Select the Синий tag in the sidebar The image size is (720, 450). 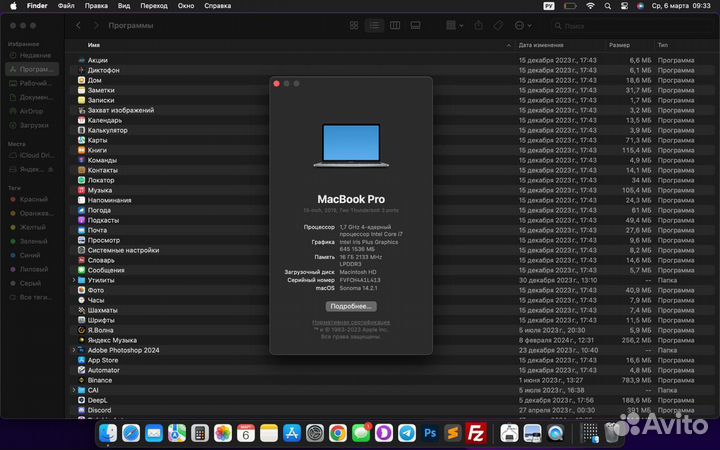(x=32, y=255)
